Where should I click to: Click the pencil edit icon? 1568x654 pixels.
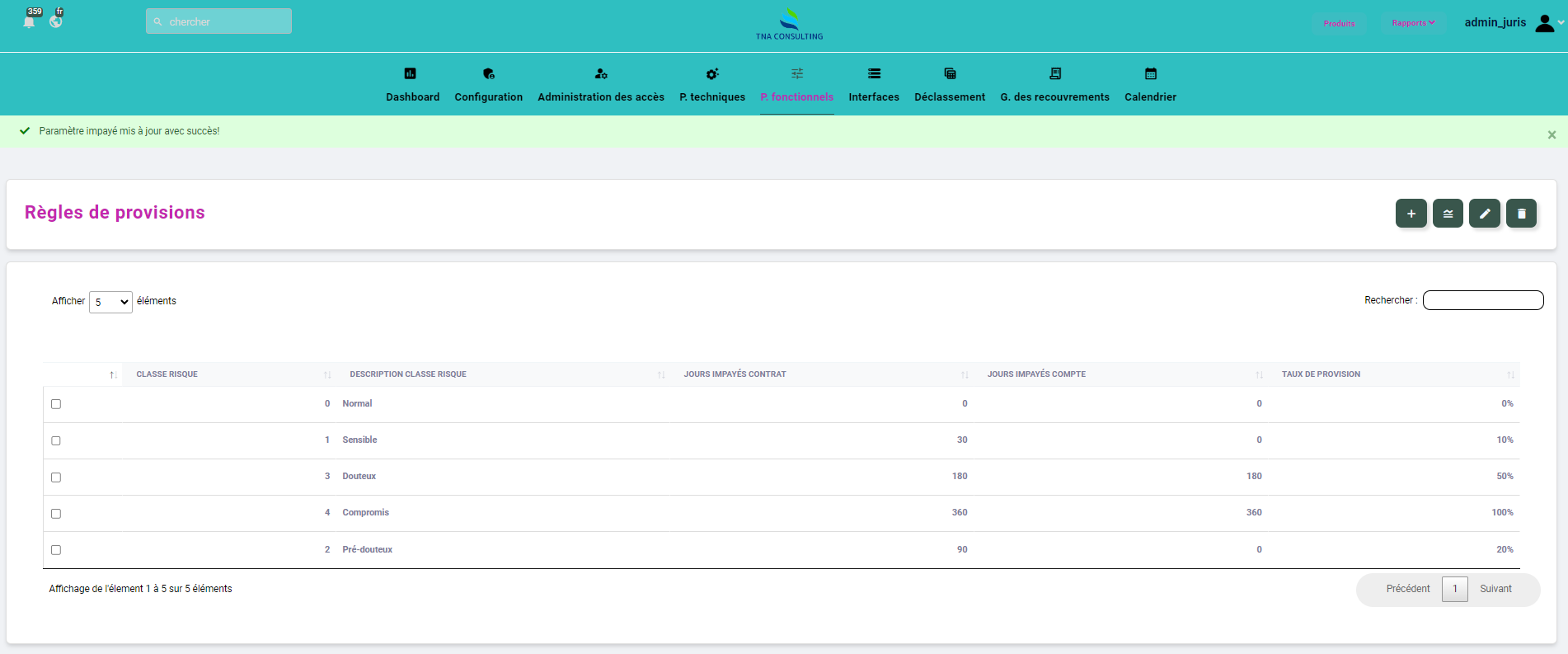1484,214
